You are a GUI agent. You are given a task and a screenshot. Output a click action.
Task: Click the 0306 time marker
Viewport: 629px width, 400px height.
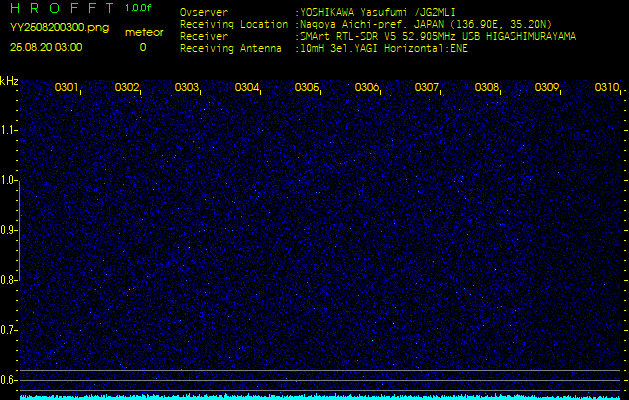coord(367,87)
